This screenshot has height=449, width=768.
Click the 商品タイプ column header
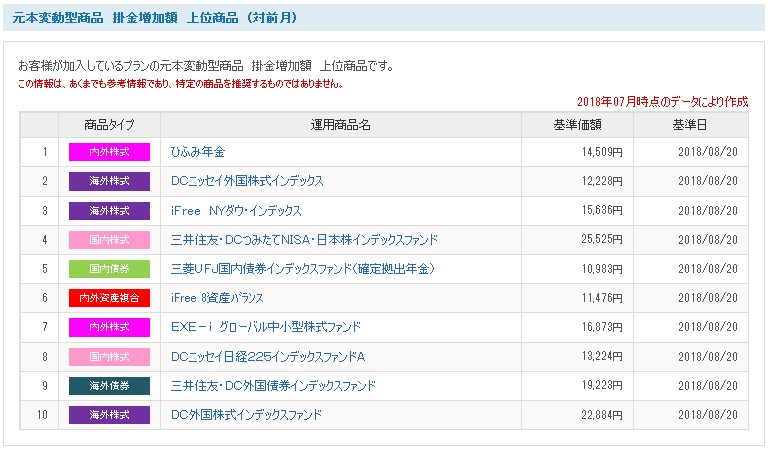[x=109, y=125]
